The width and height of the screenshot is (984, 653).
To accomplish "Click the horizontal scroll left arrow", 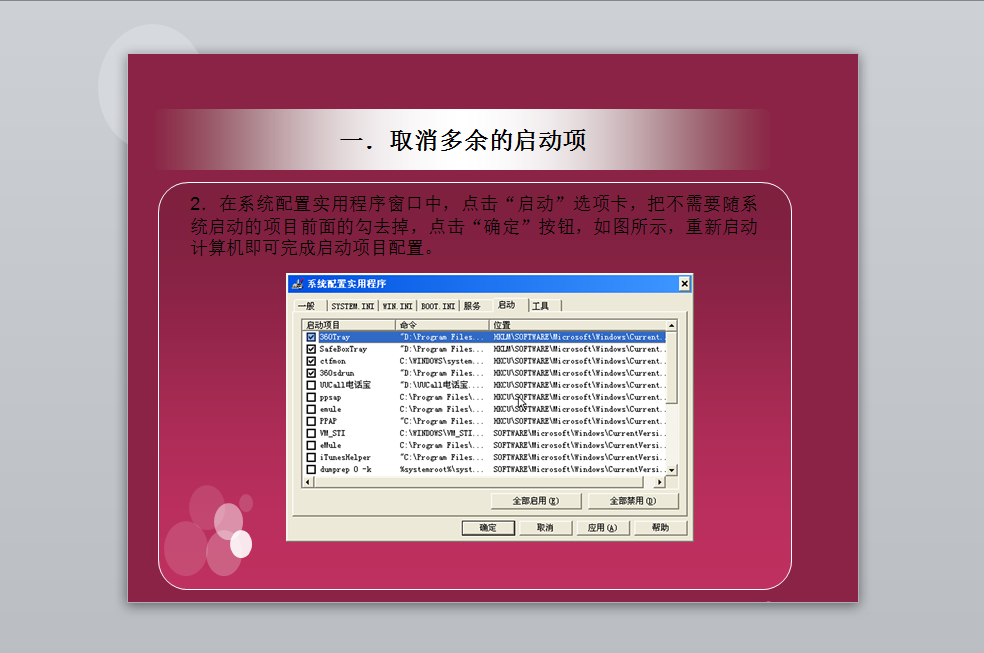I will (x=308, y=482).
